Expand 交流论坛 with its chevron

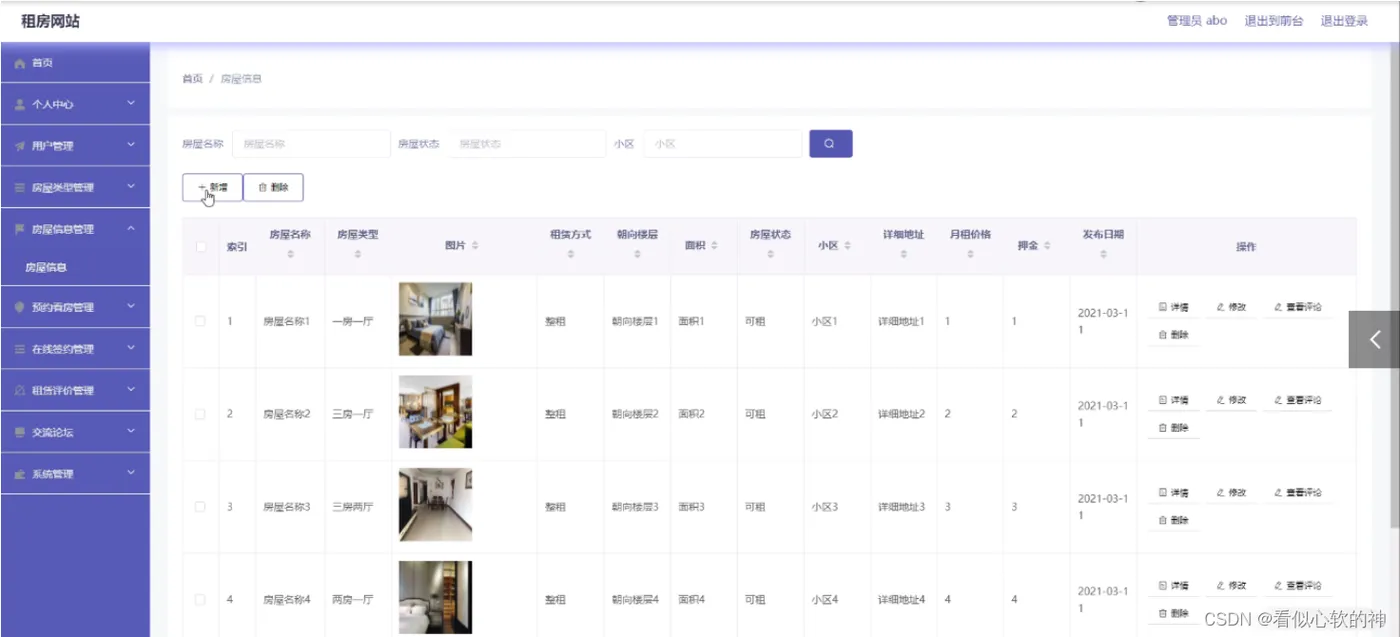pos(131,431)
